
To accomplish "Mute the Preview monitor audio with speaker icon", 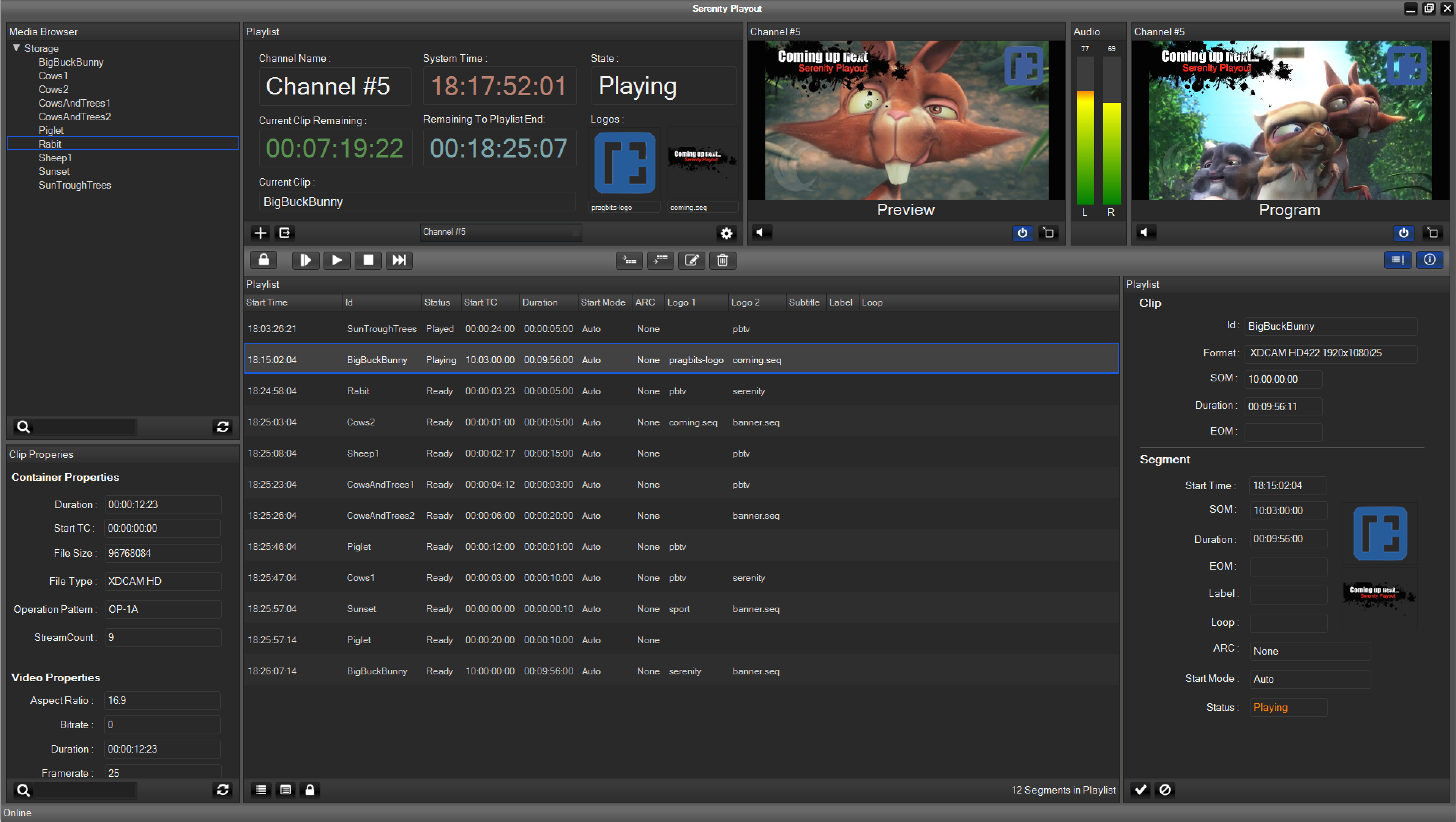I will (762, 232).
